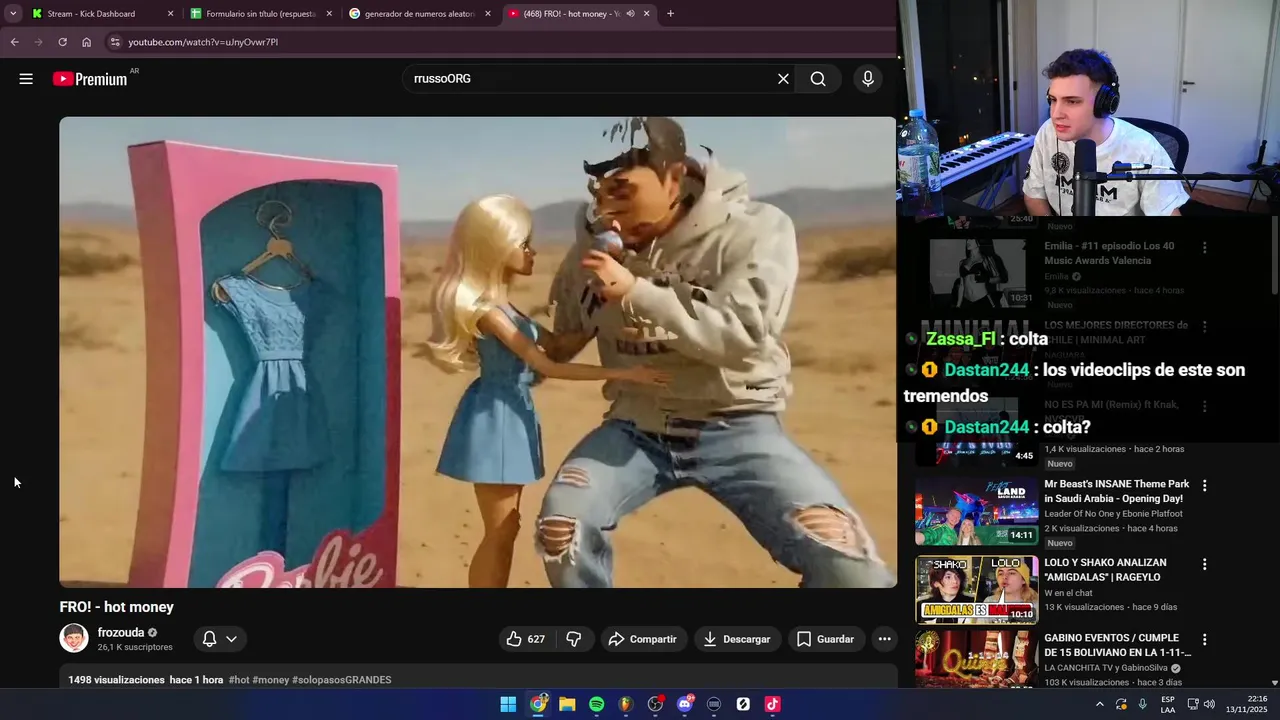Screen dimensions: 1280x720
Task: Open the YouTube hamburger guide menu
Action: coord(26,79)
